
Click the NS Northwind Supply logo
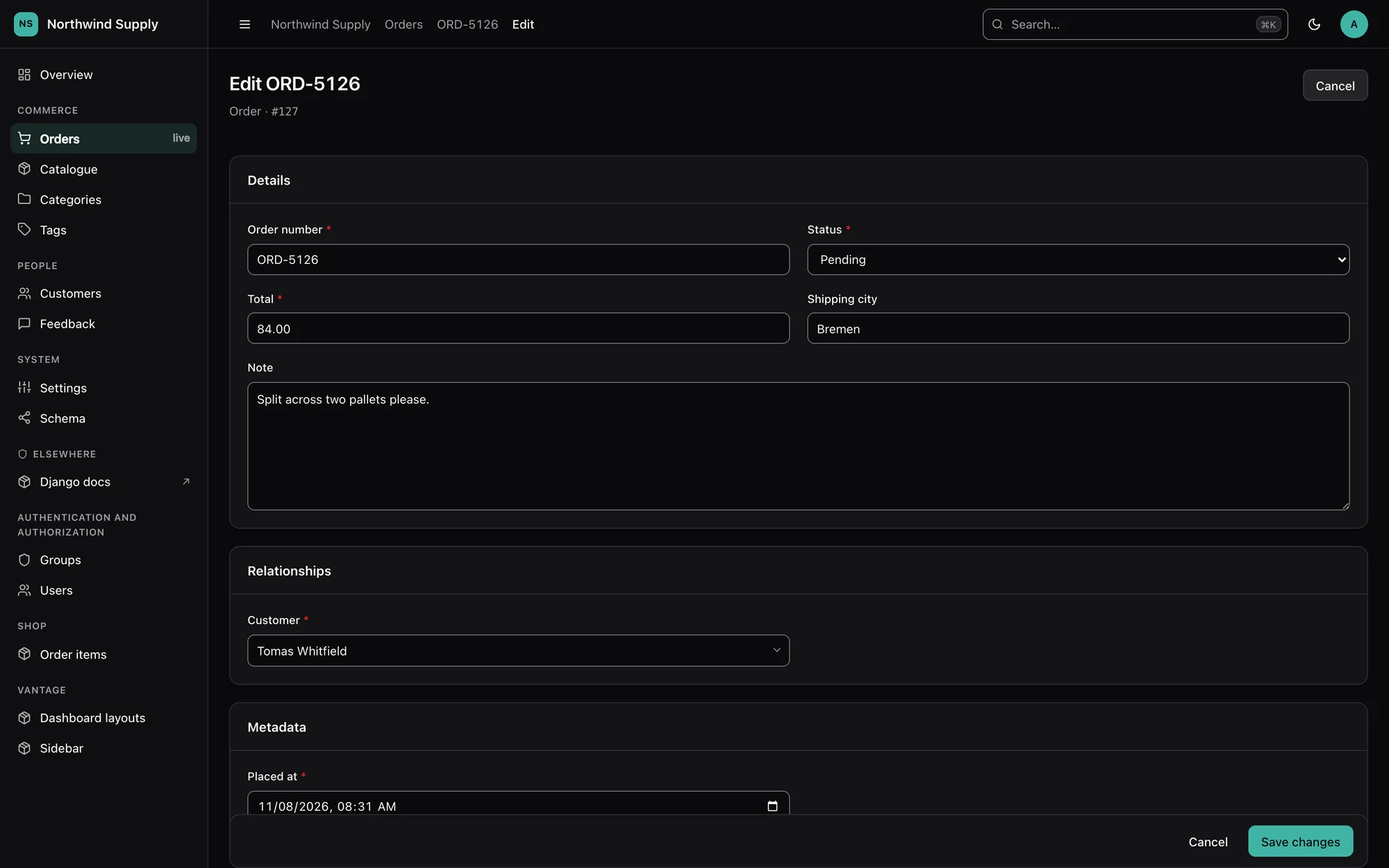coord(26,24)
